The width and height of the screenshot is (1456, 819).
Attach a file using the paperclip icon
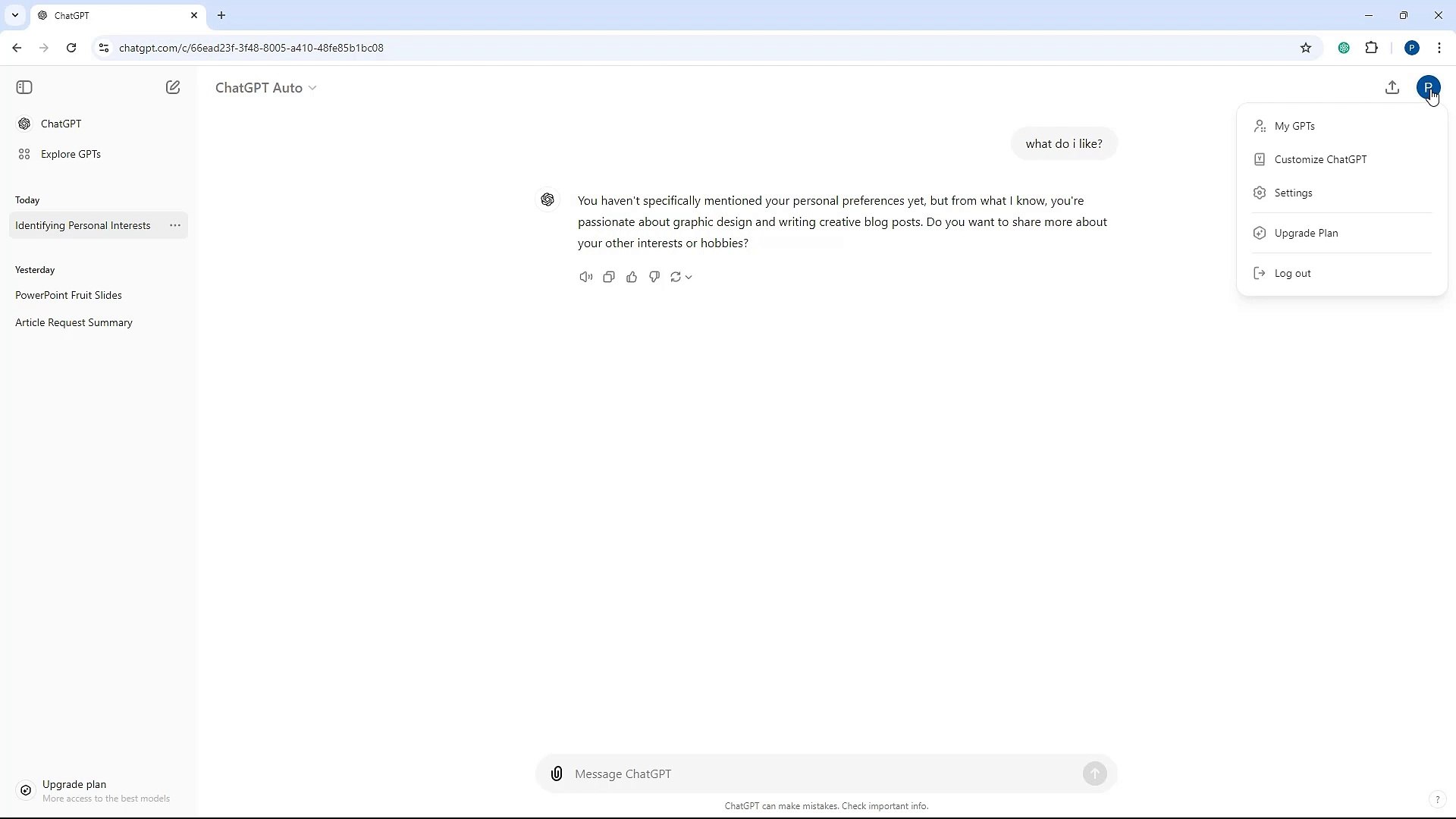pos(557,773)
